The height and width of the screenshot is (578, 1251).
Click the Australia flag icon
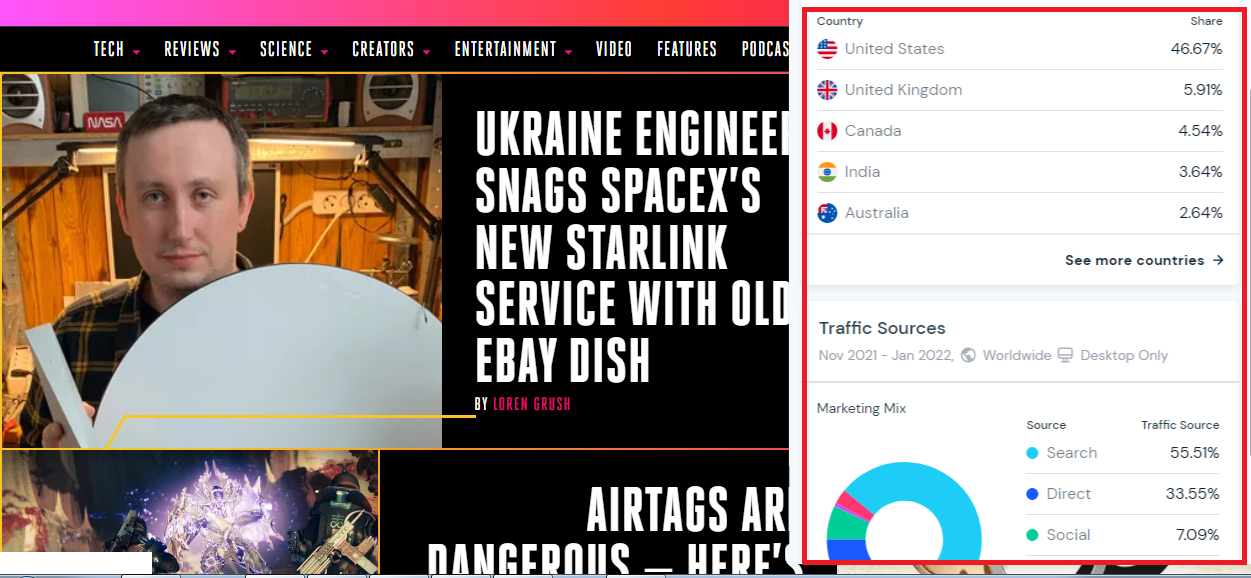[827, 213]
